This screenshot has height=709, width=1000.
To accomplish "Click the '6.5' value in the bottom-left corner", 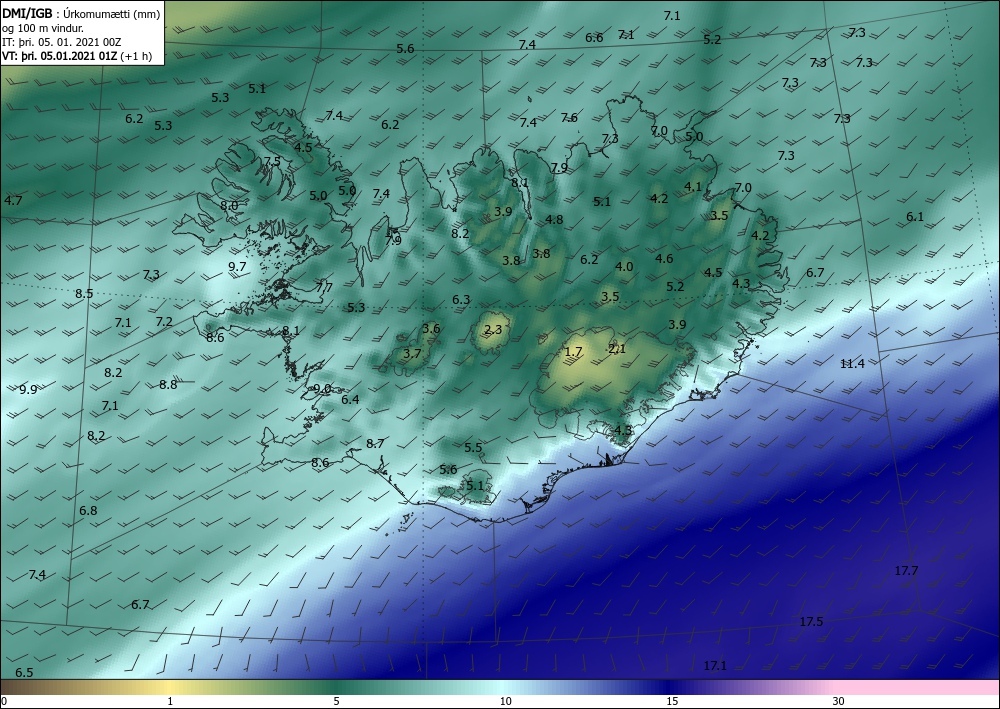I will [24, 673].
